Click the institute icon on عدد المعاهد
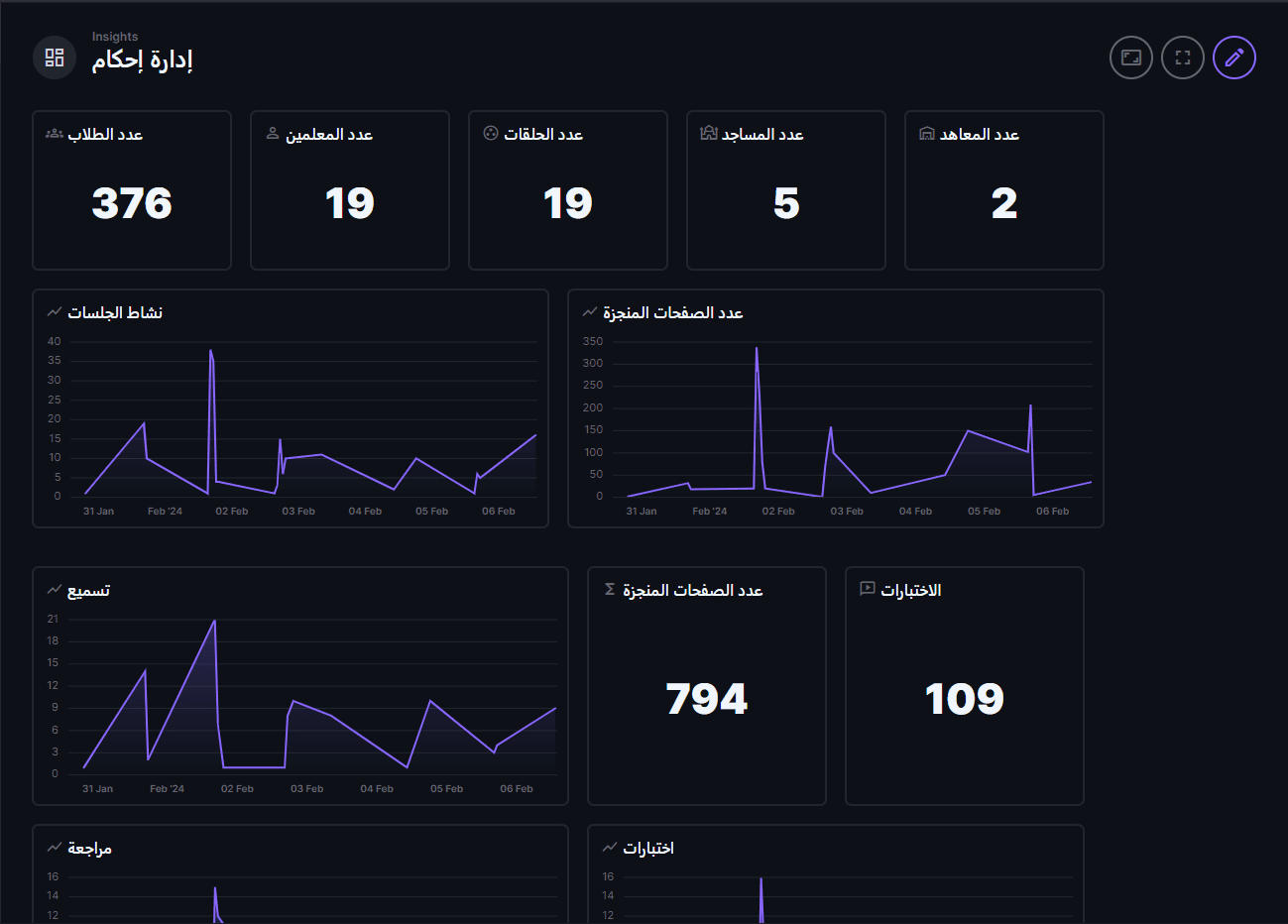Screen dimensions: 1288x924 (x=927, y=133)
